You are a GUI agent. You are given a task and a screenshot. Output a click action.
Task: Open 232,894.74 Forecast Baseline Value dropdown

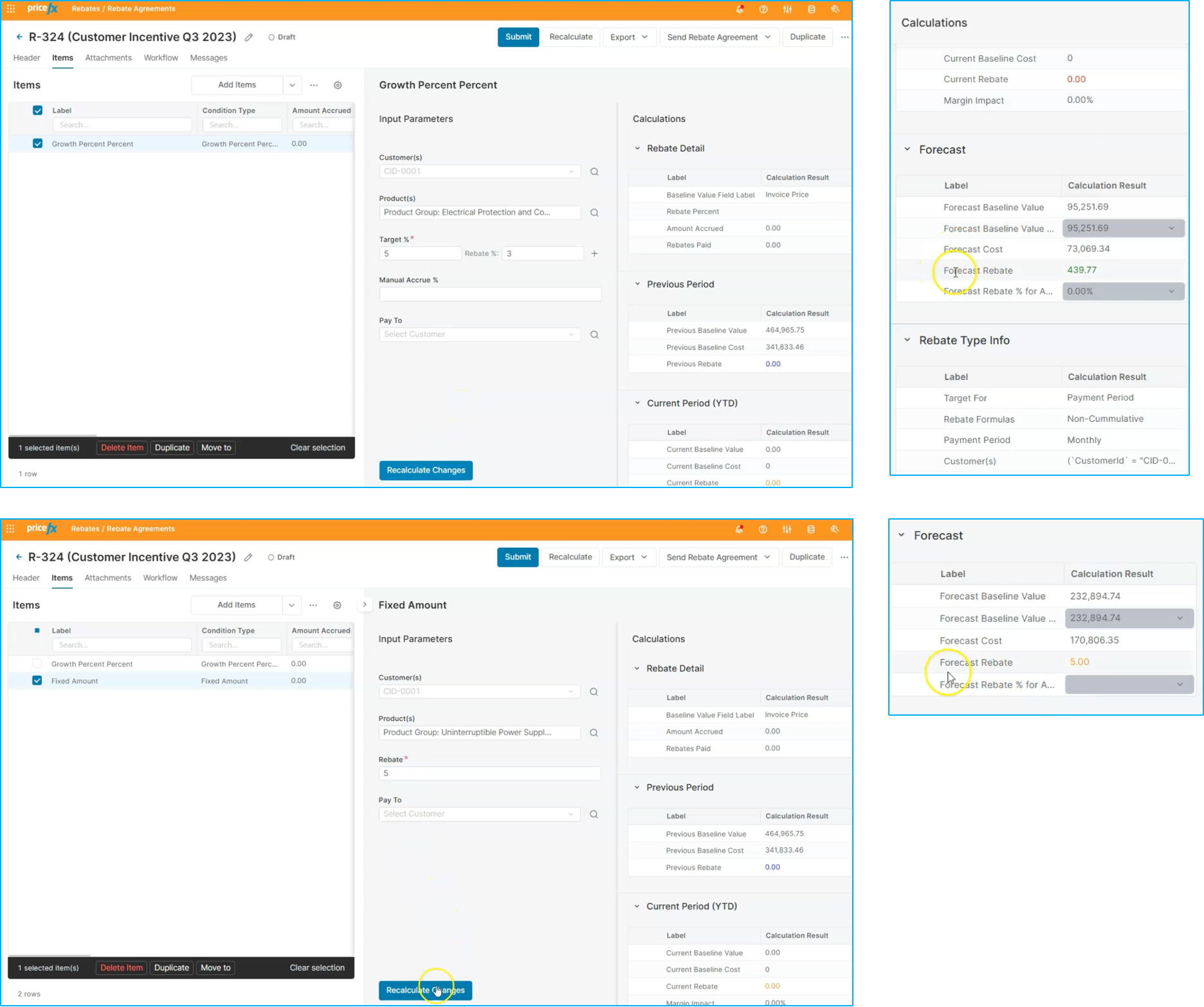(x=1129, y=618)
